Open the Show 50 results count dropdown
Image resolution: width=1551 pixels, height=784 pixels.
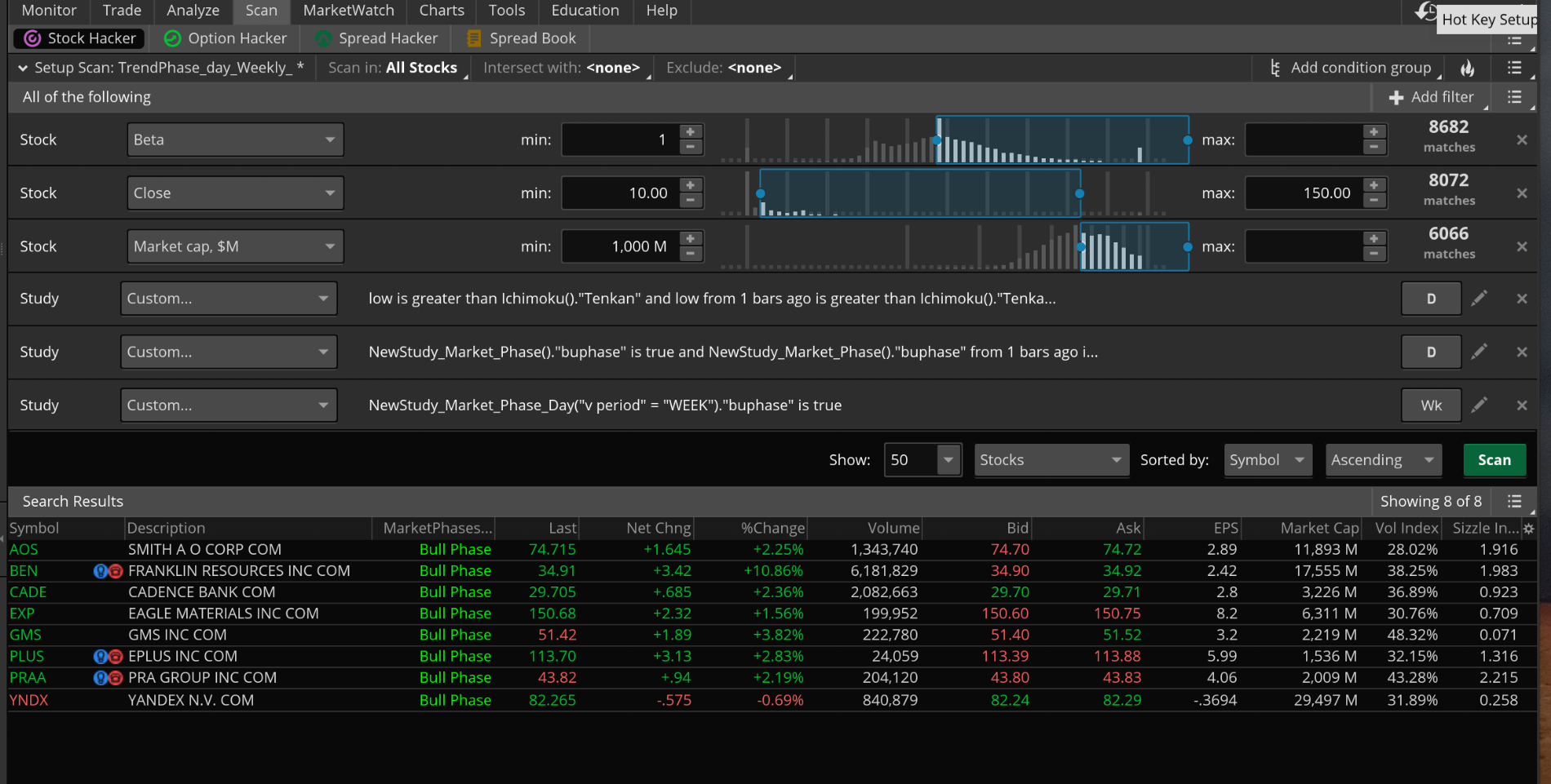click(x=948, y=460)
